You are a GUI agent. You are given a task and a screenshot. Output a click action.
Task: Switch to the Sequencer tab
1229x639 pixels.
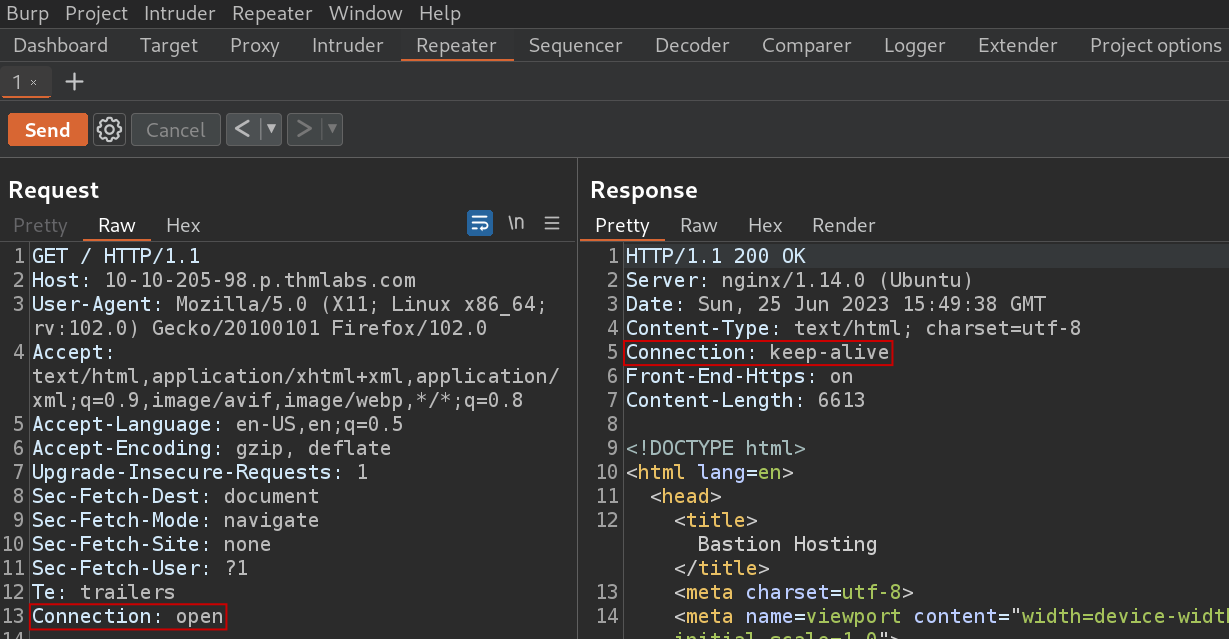pos(576,45)
